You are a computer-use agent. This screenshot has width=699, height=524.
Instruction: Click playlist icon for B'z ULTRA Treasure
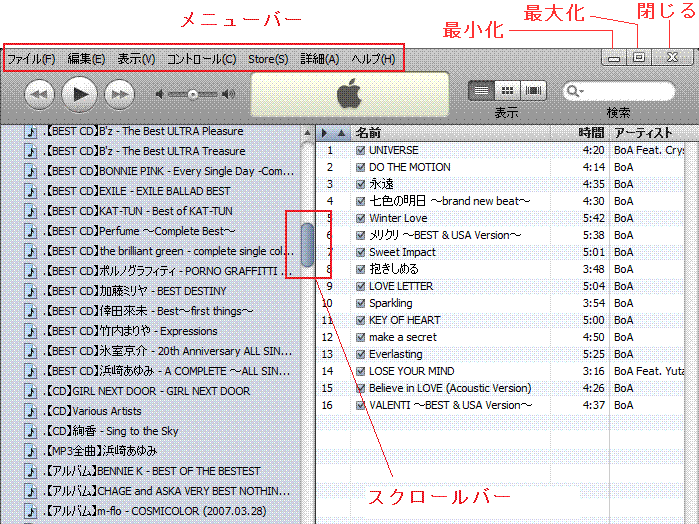pyautogui.click(x=31, y=152)
